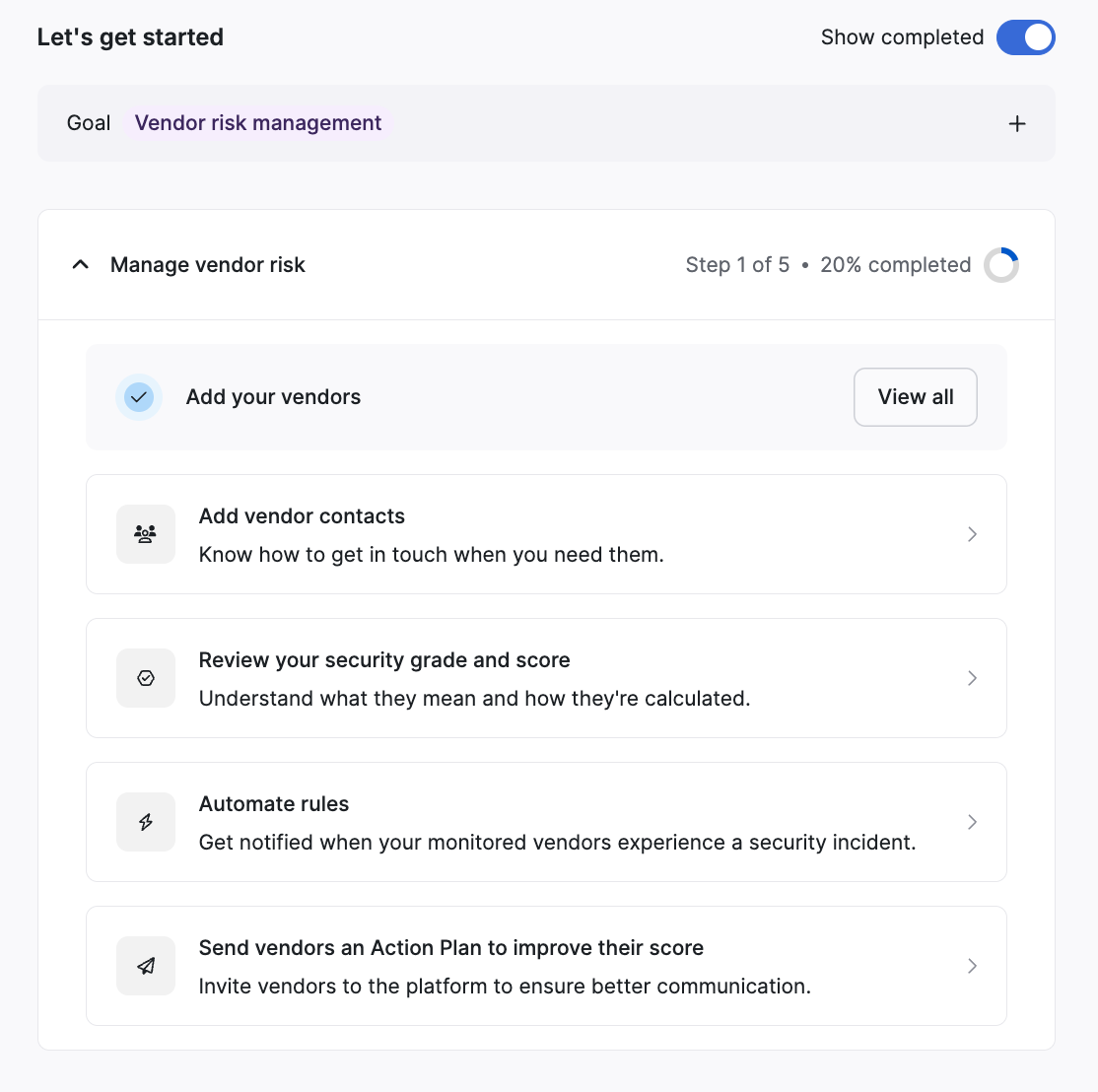Click the people icon for vendor contacts
This screenshot has height=1092, width=1098.
pyautogui.click(x=146, y=534)
